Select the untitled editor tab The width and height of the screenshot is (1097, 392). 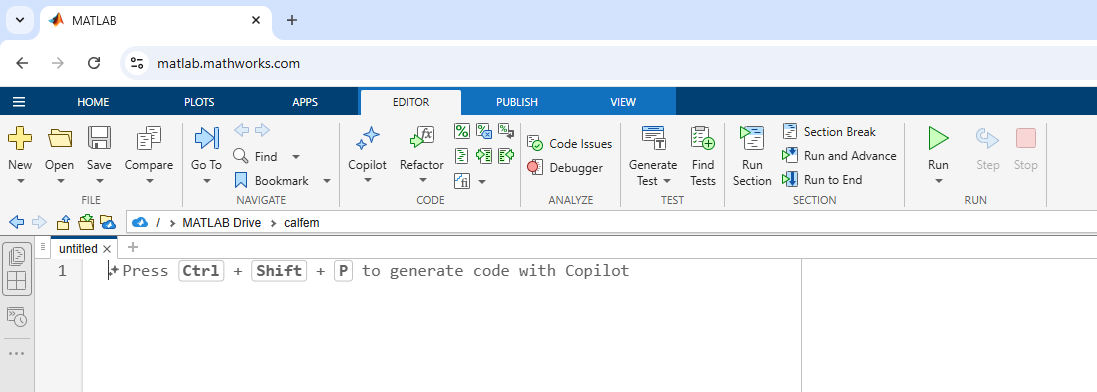pos(78,248)
